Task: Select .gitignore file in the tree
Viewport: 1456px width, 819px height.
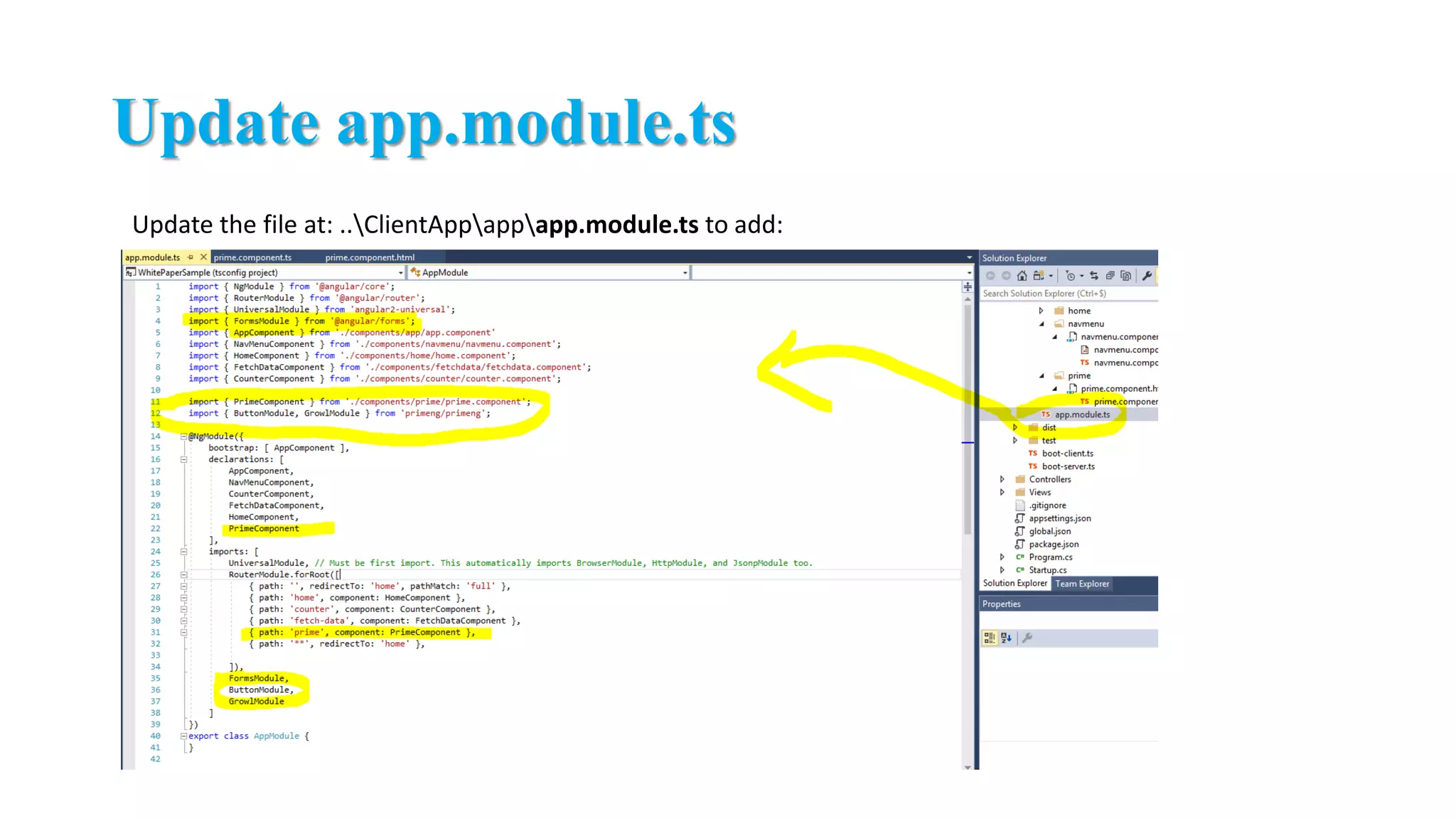Action: 1047,505
